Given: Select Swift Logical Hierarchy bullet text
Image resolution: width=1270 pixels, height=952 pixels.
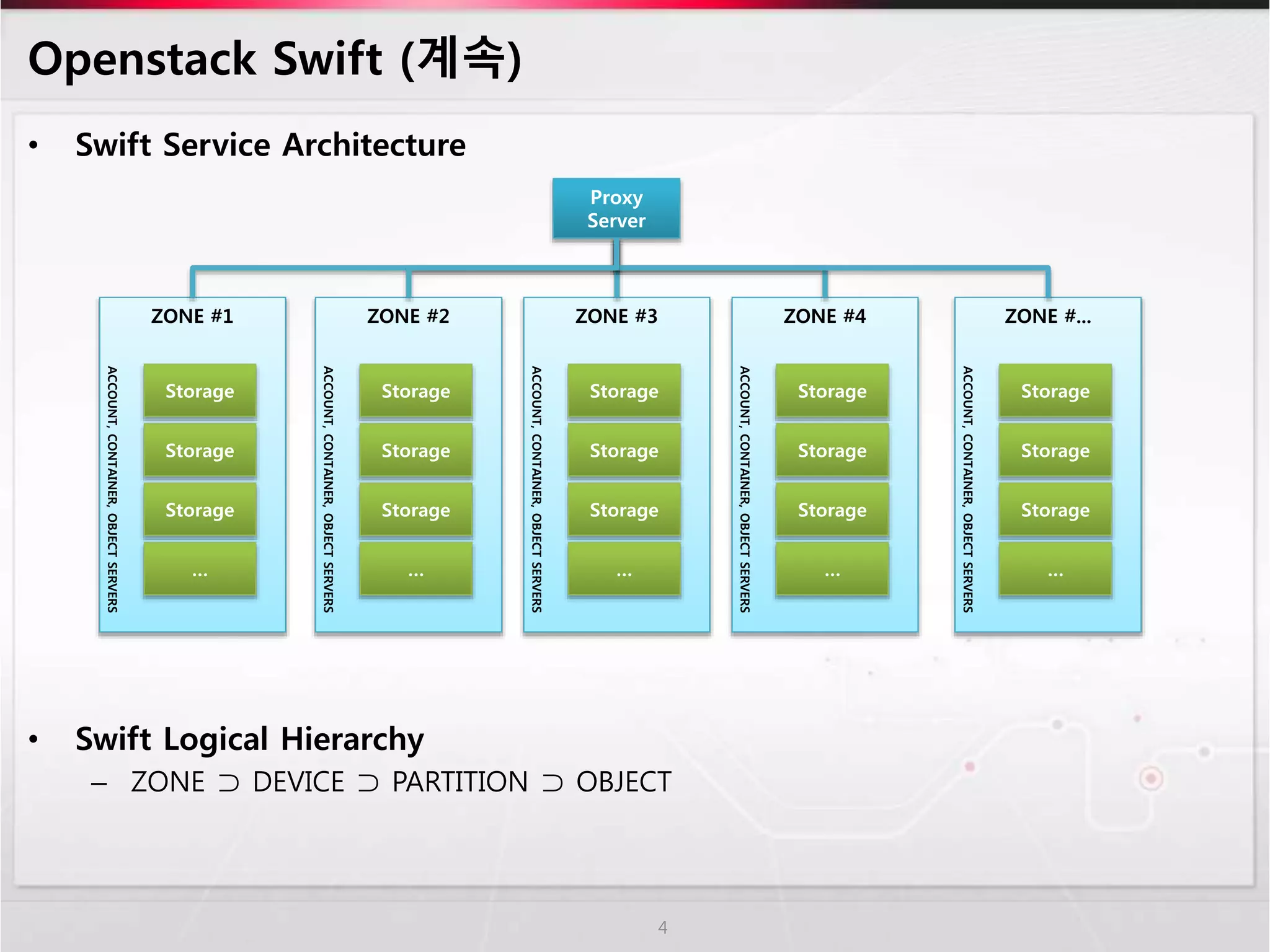Looking at the screenshot, I should tap(249, 739).
